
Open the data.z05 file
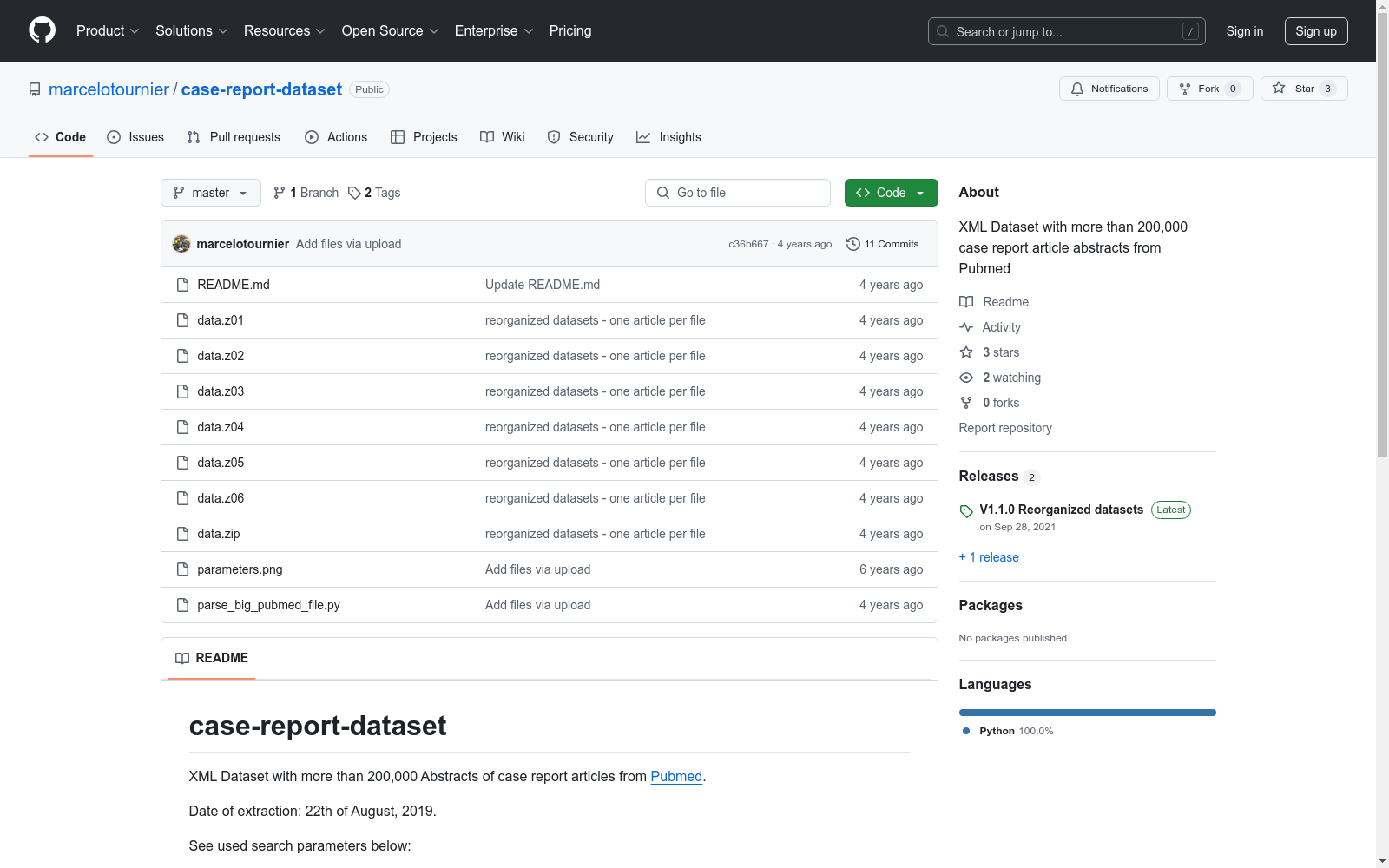[x=221, y=463]
